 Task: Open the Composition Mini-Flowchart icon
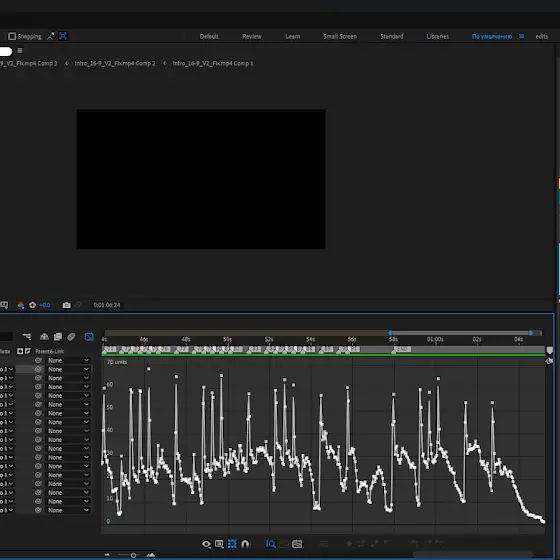pyautogui.click(x=26, y=336)
